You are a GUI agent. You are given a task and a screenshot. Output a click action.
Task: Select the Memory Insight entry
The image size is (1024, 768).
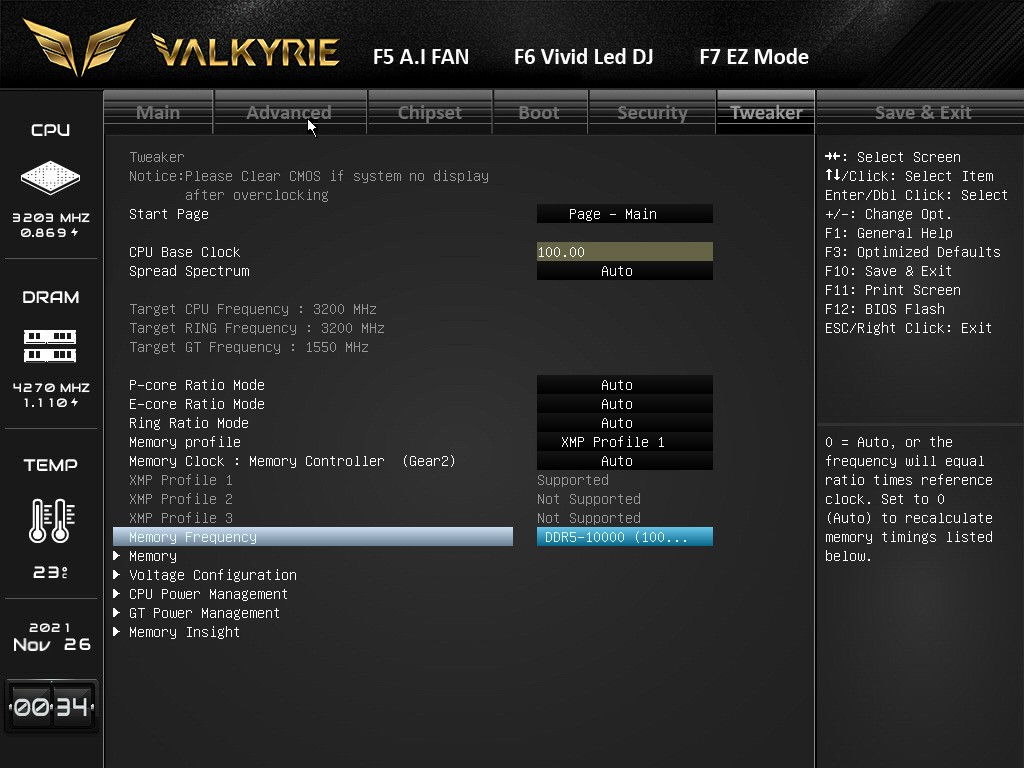pyautogui.click(x=184, y=632)
